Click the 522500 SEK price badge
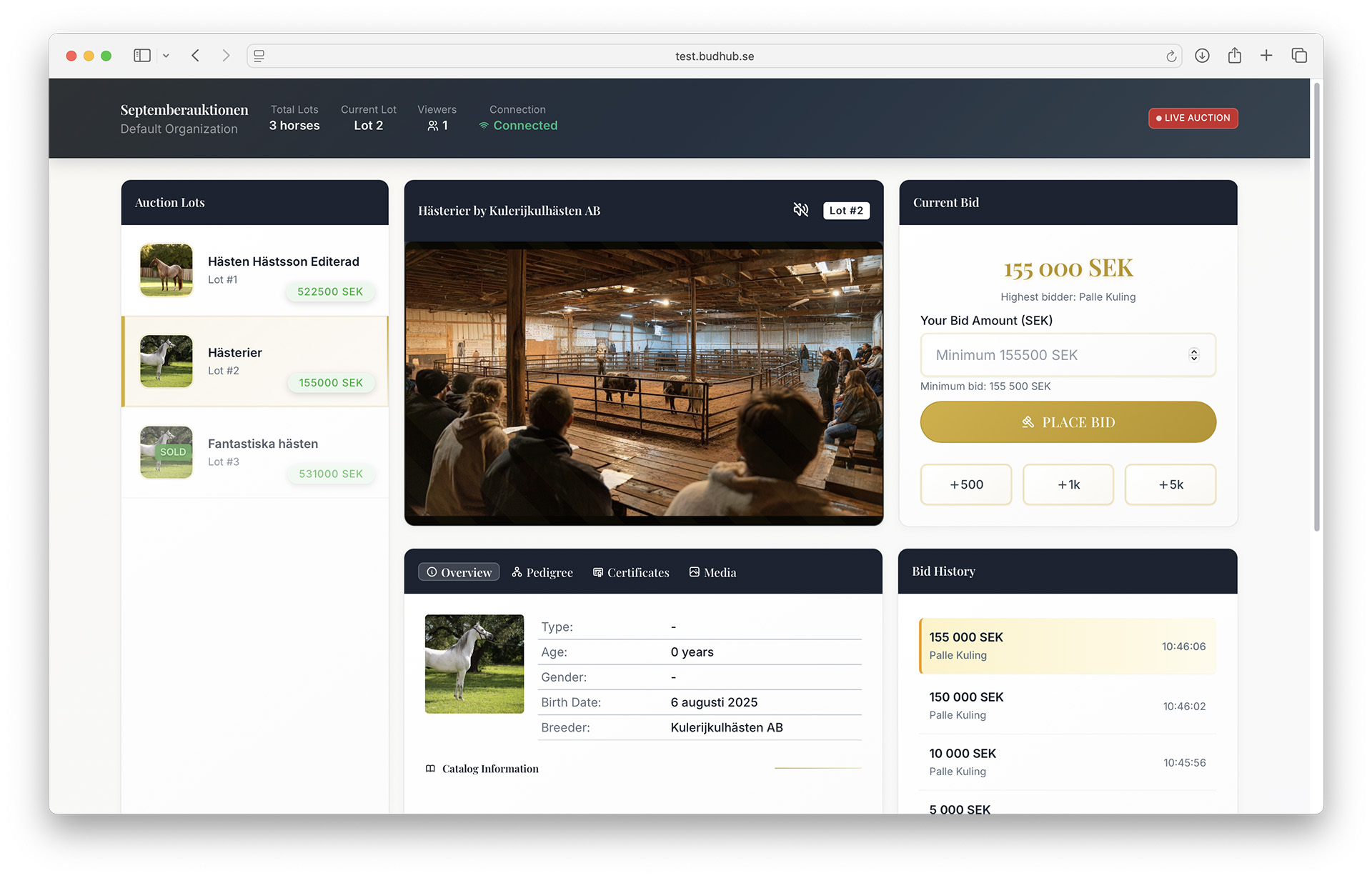The width and height of the screenshot is (1372, 878). click(330, 291)
